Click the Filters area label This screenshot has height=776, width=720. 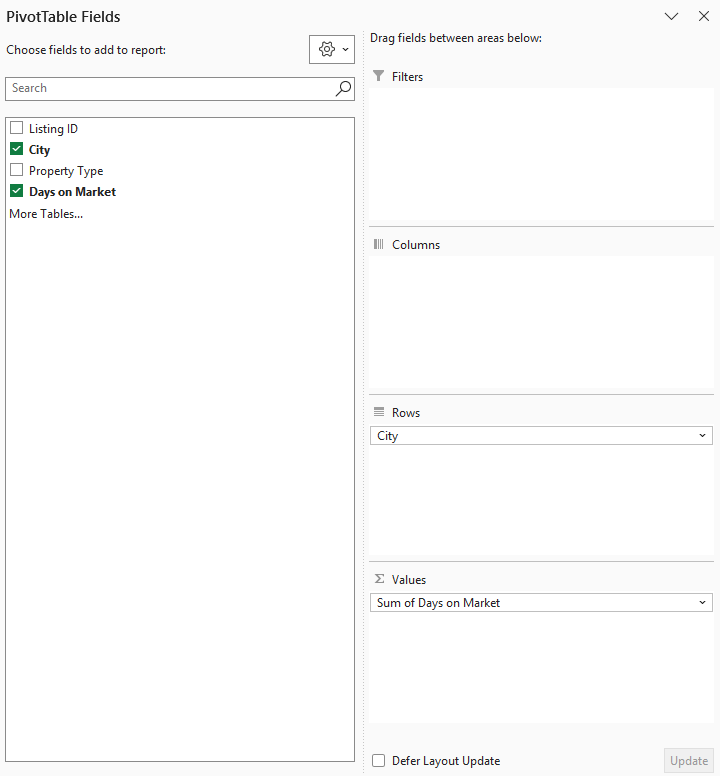pos(407,77)
